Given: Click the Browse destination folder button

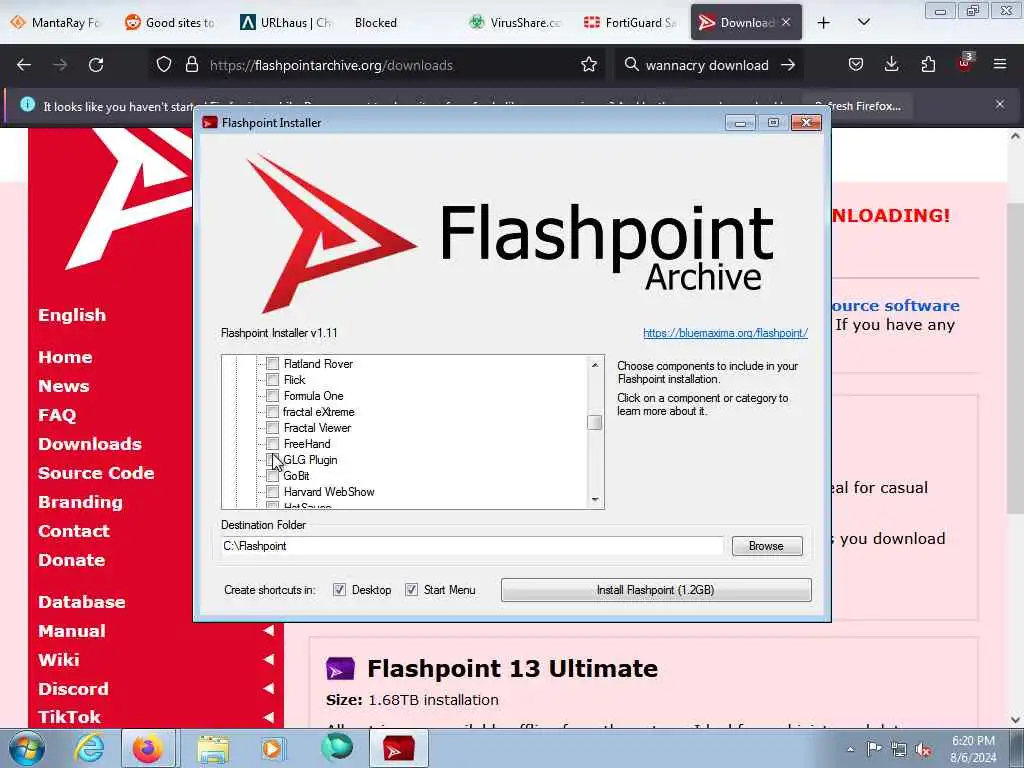Looking at the screenshot, I should [767, 546].
